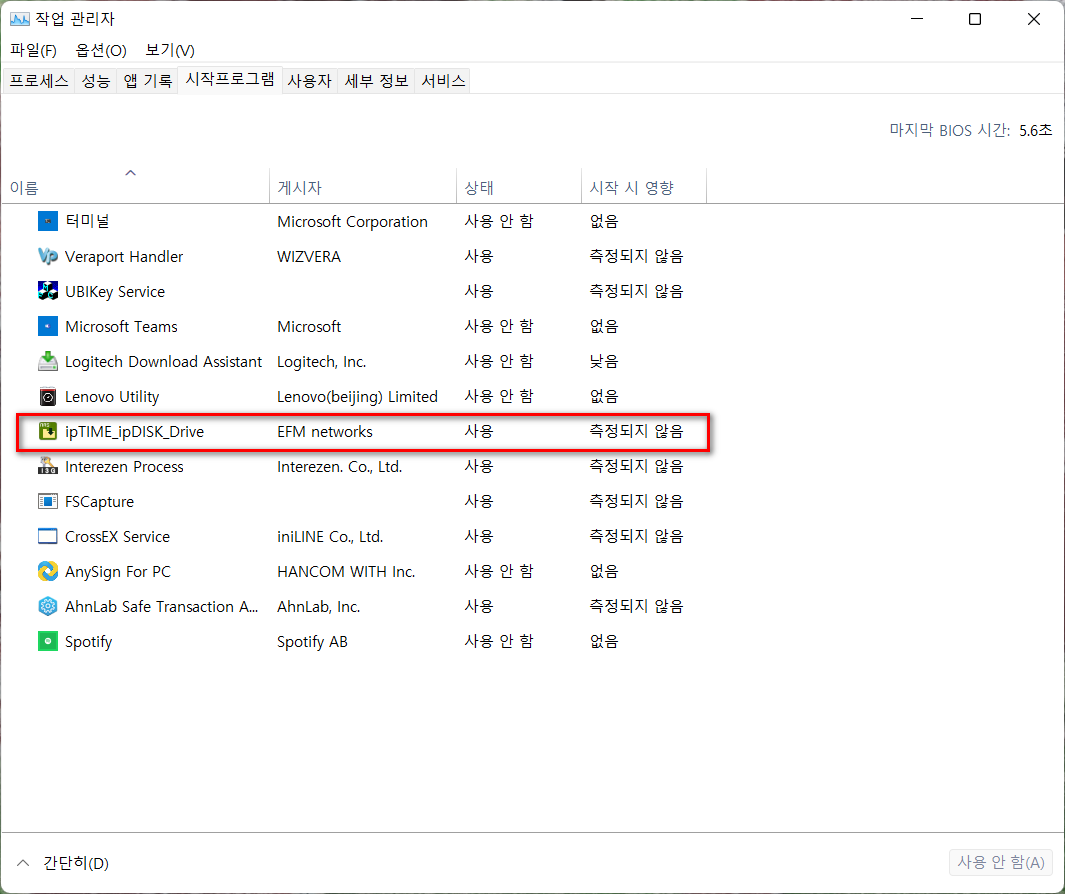The width and height of the screenshot is (1065, 894).
Task: Click the 사용 status of FSCapture
Action: 479,501
